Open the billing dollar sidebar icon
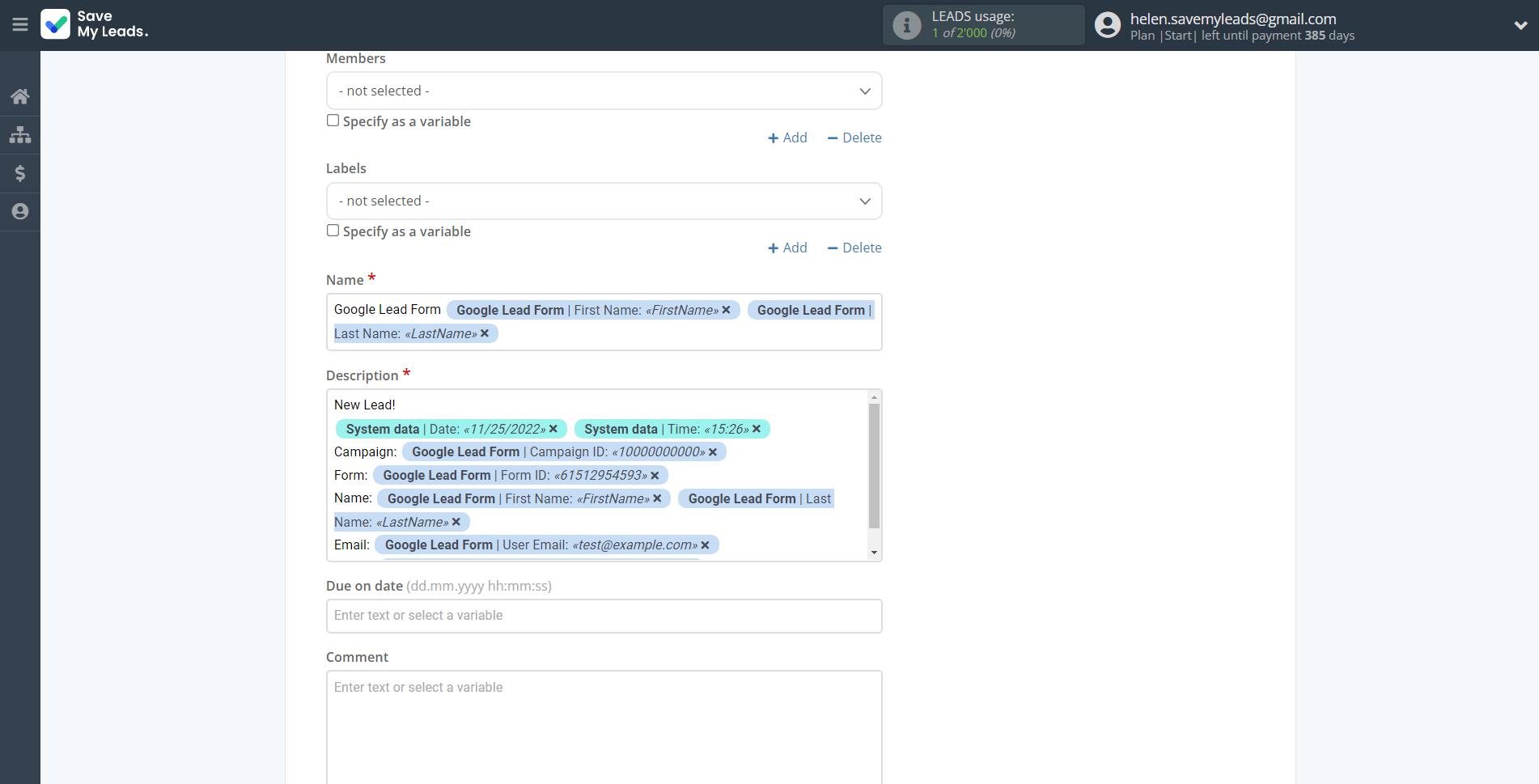Screen dimensions: 1539x784 [20, 173]
